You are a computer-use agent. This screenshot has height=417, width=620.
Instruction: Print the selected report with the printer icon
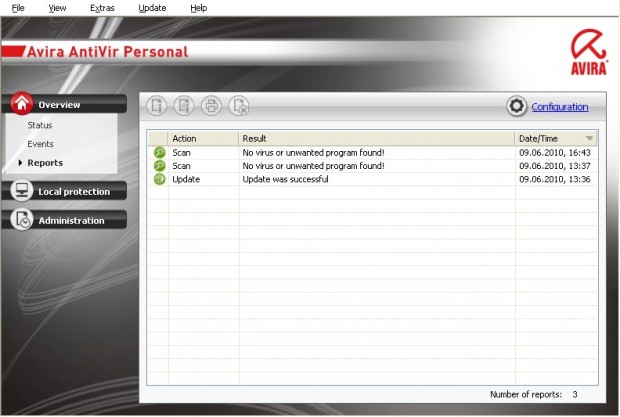coord(211,106)
